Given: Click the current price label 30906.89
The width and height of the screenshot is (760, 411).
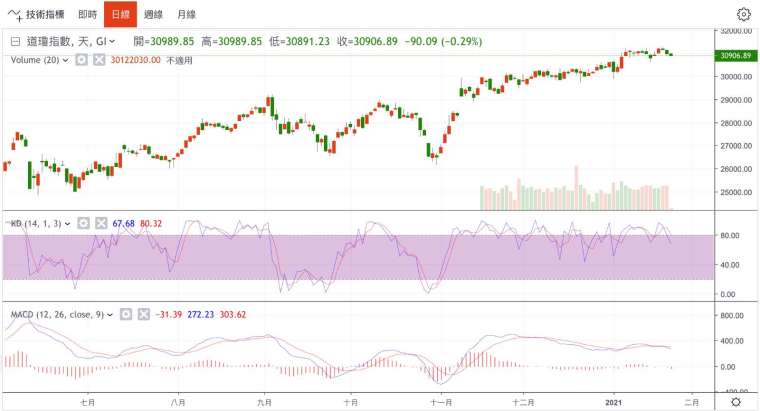Looking at the screenshot, I should [x=735, y=56].
